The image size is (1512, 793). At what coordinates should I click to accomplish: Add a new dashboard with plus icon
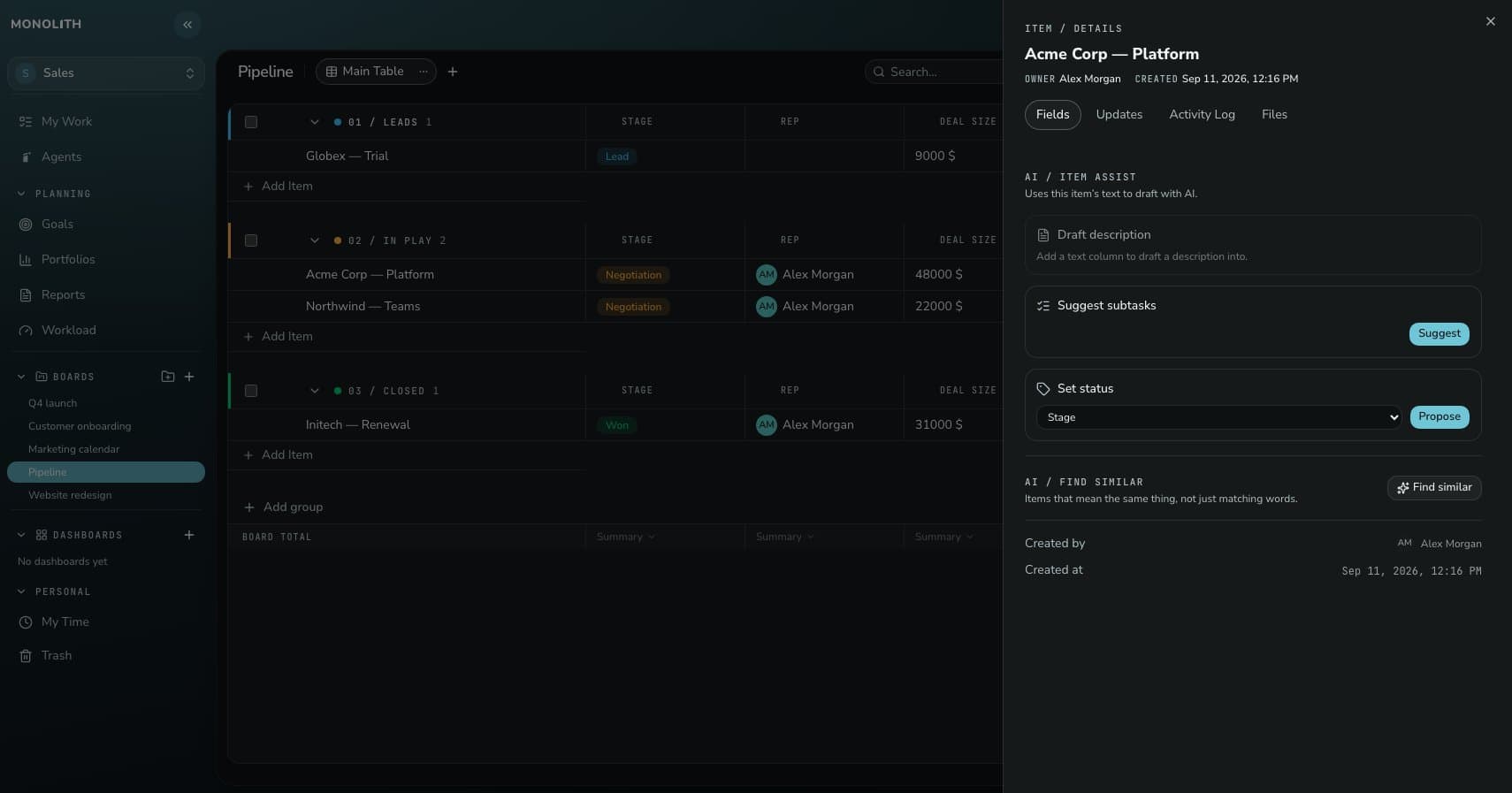point(189,535)
